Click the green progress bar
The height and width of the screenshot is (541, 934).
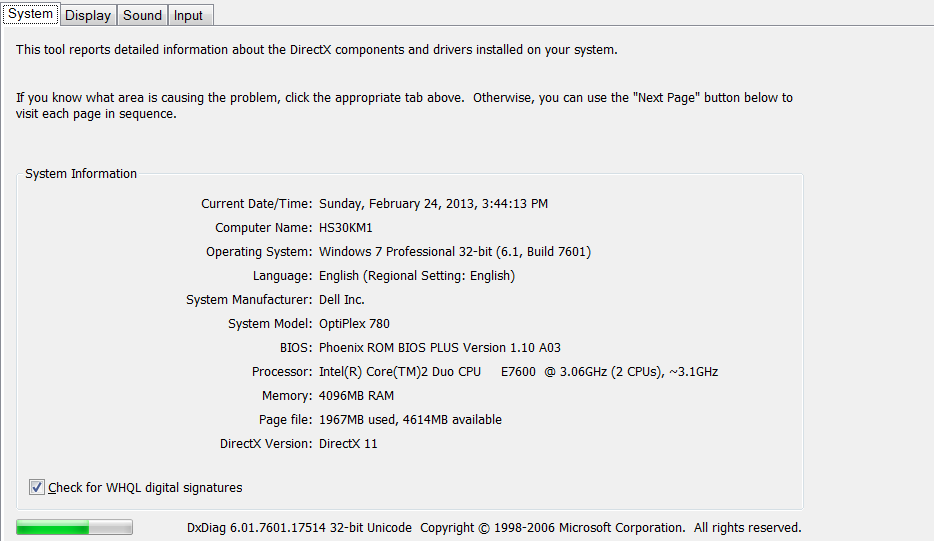74,527
